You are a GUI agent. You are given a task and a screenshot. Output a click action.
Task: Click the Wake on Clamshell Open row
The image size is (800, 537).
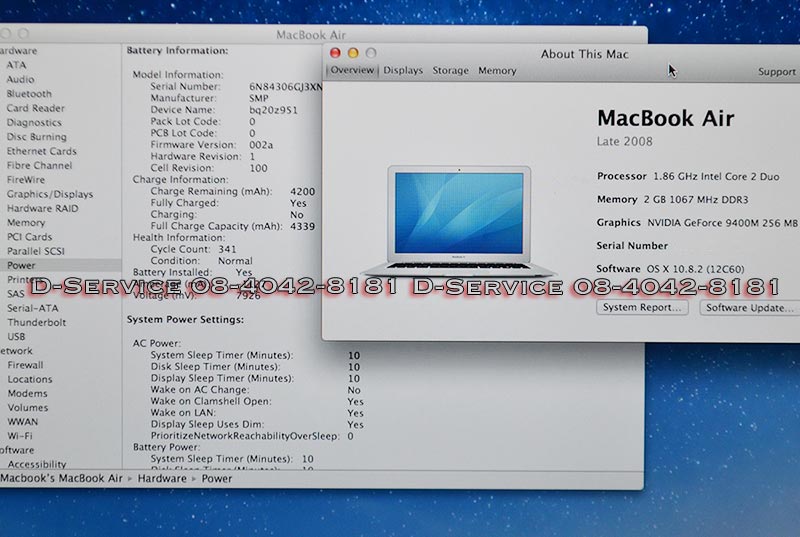coord(257,401)
